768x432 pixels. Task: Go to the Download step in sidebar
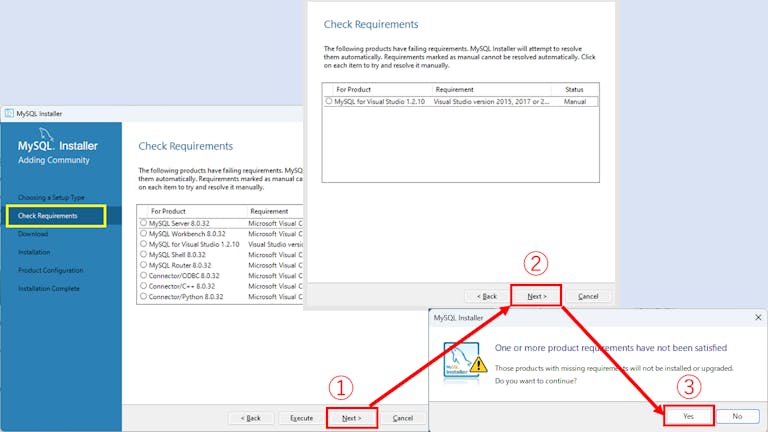pyautogui.click(x=33, y=234)
